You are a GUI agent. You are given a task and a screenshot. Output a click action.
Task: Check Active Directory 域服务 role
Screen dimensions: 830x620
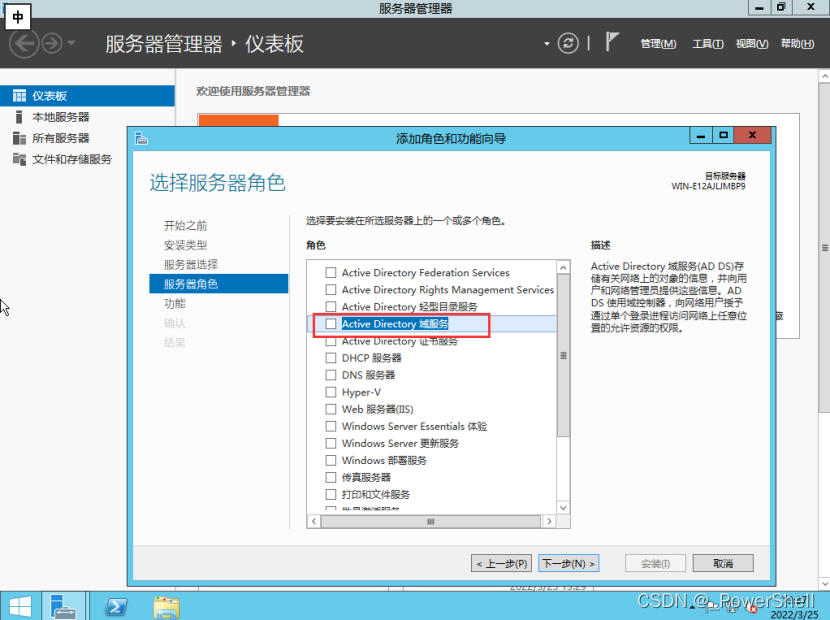point(331,324)
